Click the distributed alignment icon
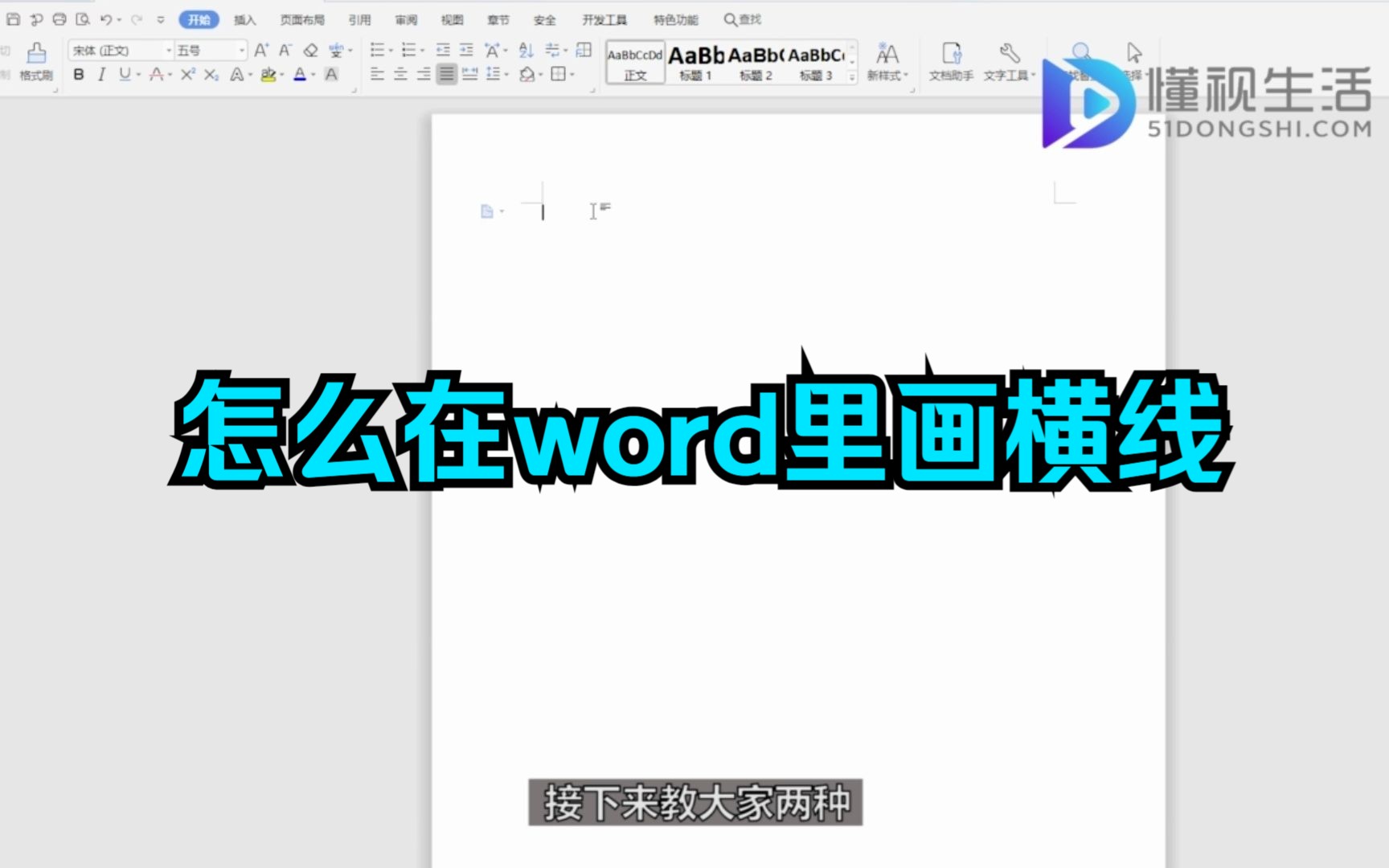The width and height of the screenshot is (1389, 868). [470, 75]
